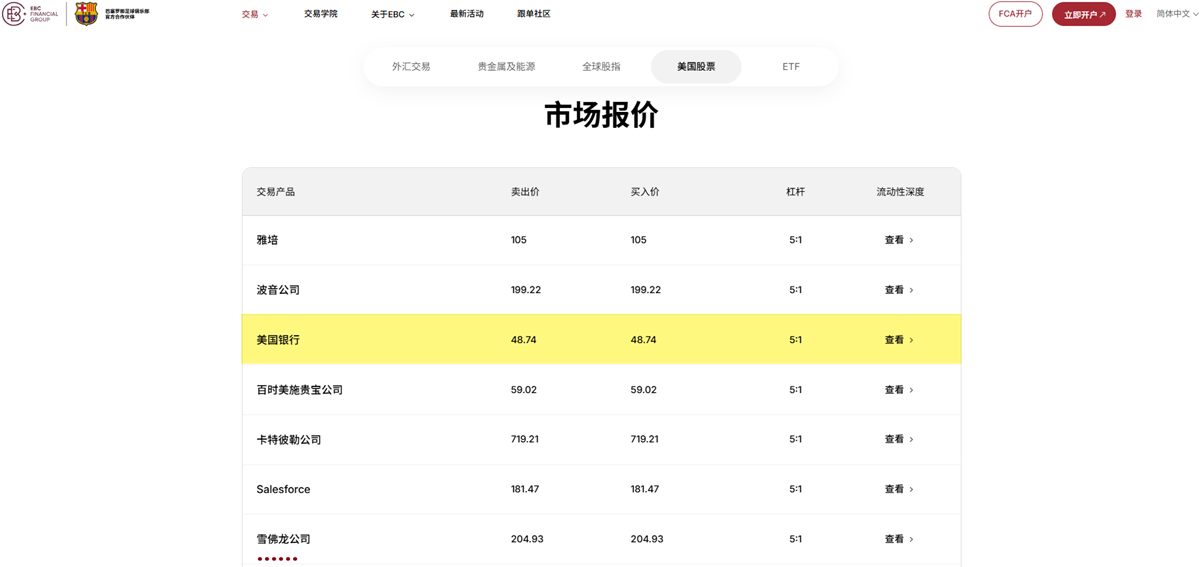
Task: Click the 美国银行 product name
Action: pos(278,340)
